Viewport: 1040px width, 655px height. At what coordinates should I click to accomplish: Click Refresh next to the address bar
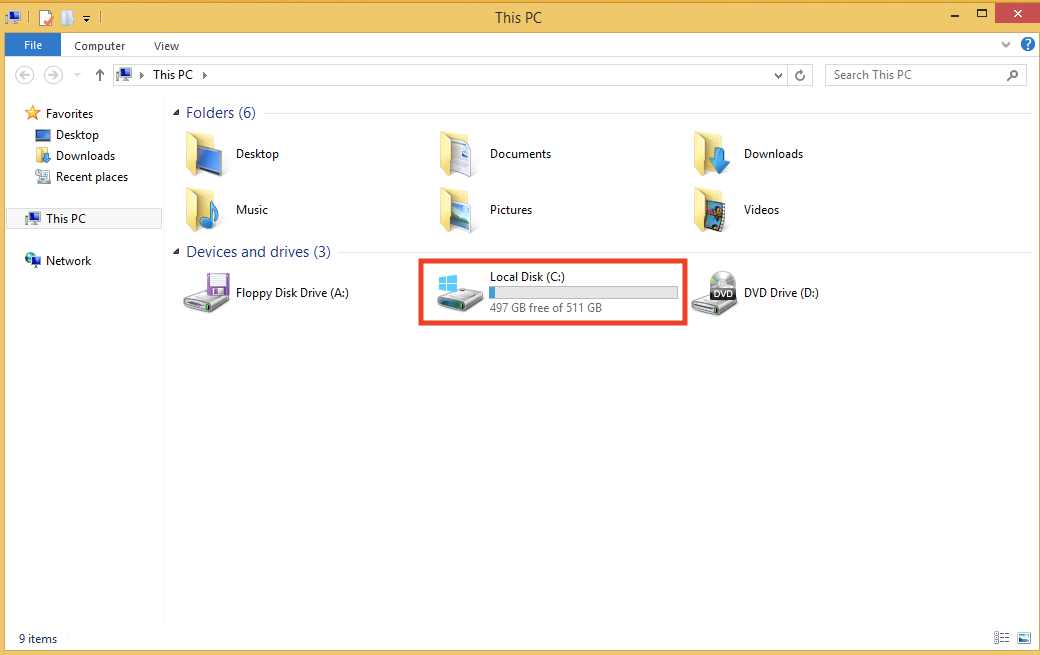[x=800, y=75]
